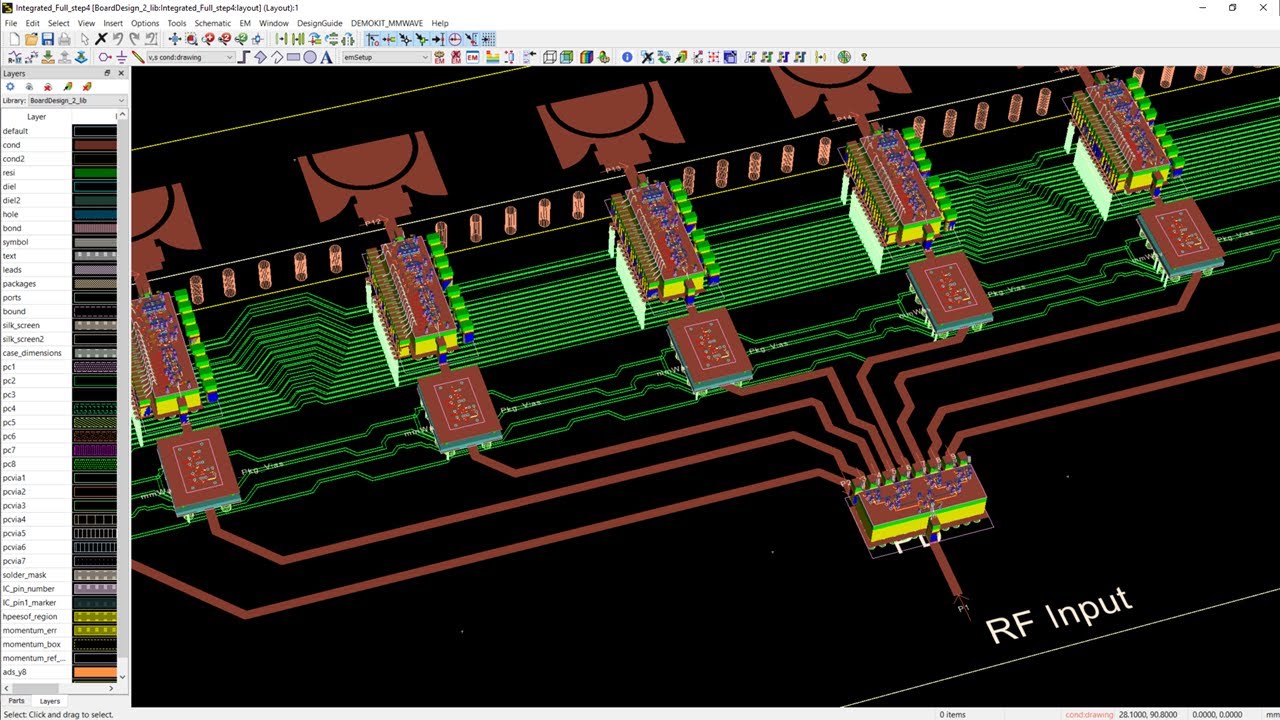Pick the Insert Path tool
Screen dimensions: 1280x720
tap(244, 57)
